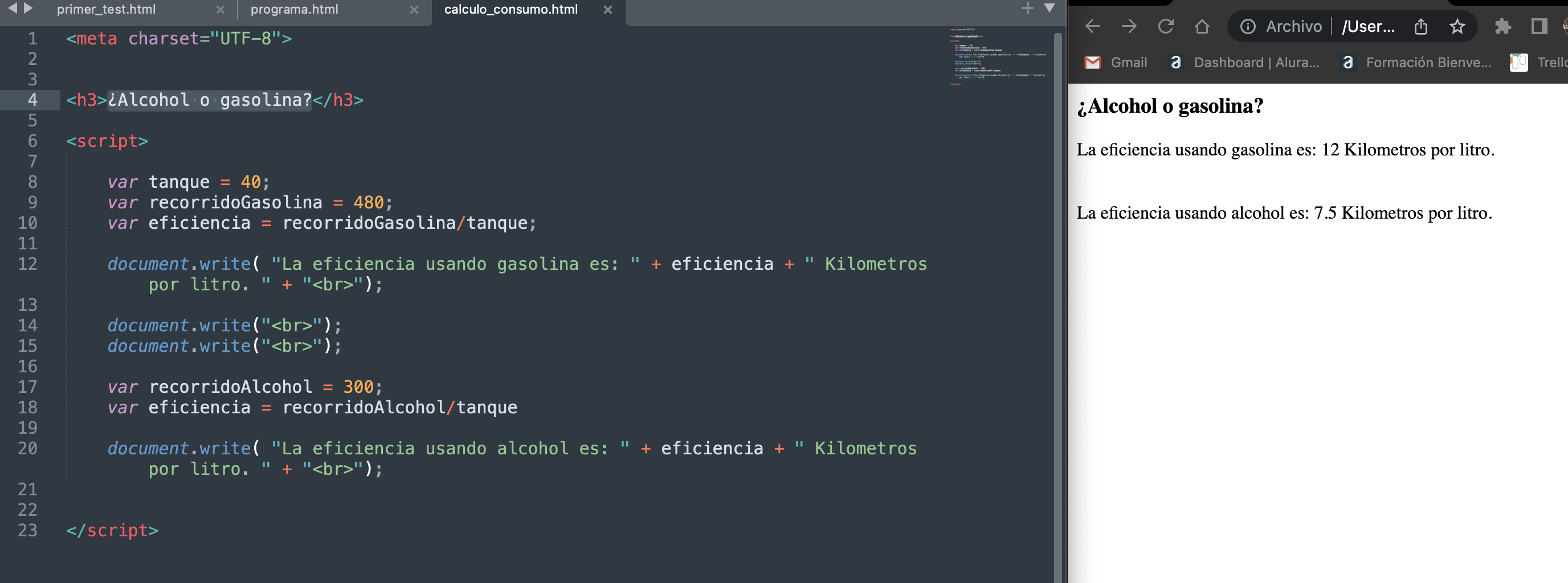Reload the browser page
Image resolution: width=1568 pixels, height=583 pixels.
point(1166,26)
